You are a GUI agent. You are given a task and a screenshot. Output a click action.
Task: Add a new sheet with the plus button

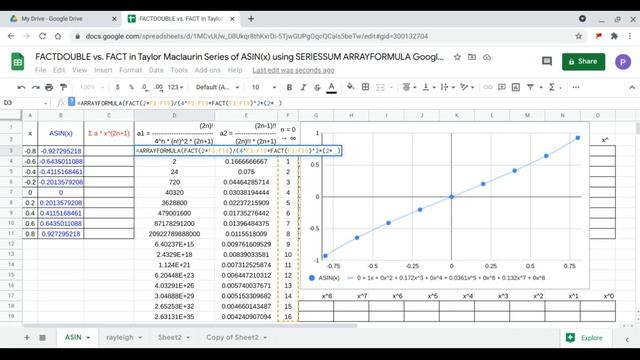click(27, 338)
